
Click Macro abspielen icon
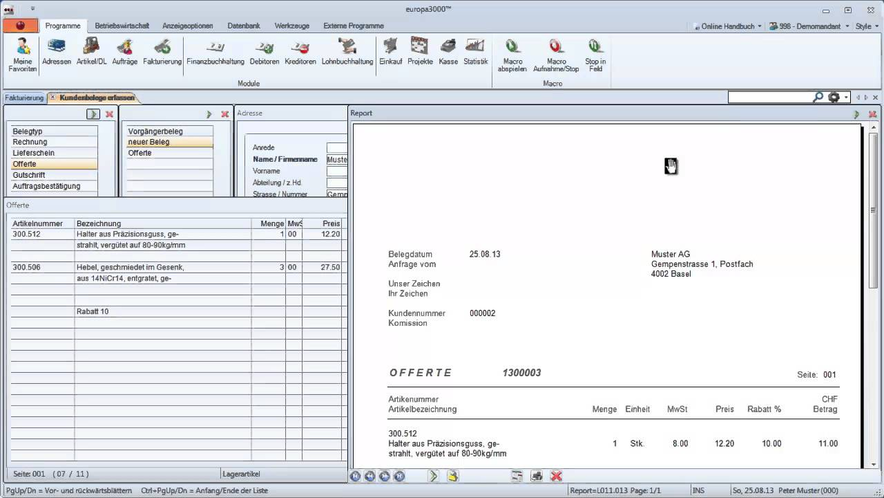pos(513,54)
